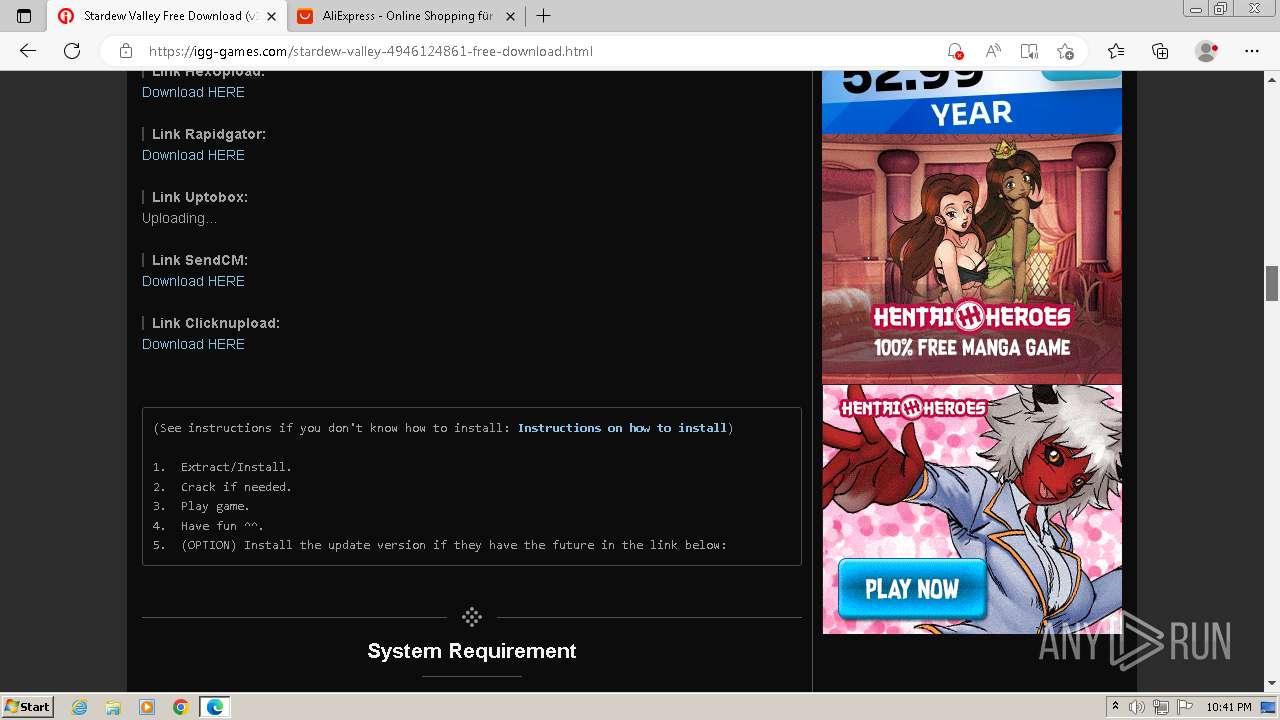
Task: Open Collections icon
Action: [1160, 51]
